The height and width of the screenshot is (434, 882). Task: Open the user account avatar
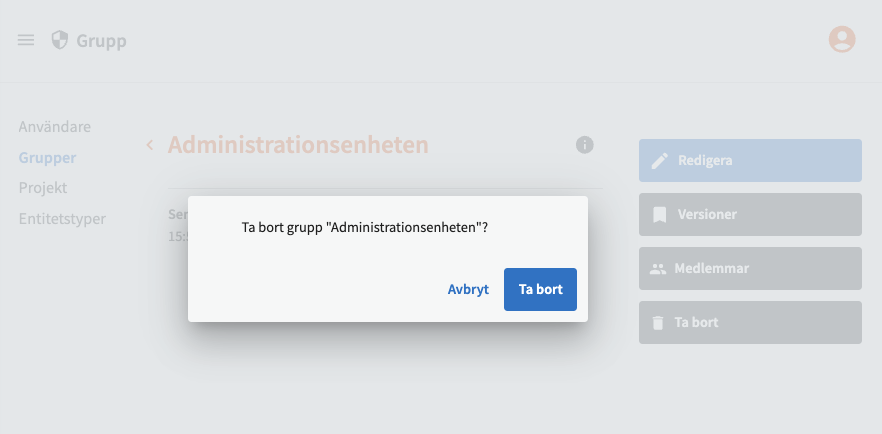tap(842, 40)
